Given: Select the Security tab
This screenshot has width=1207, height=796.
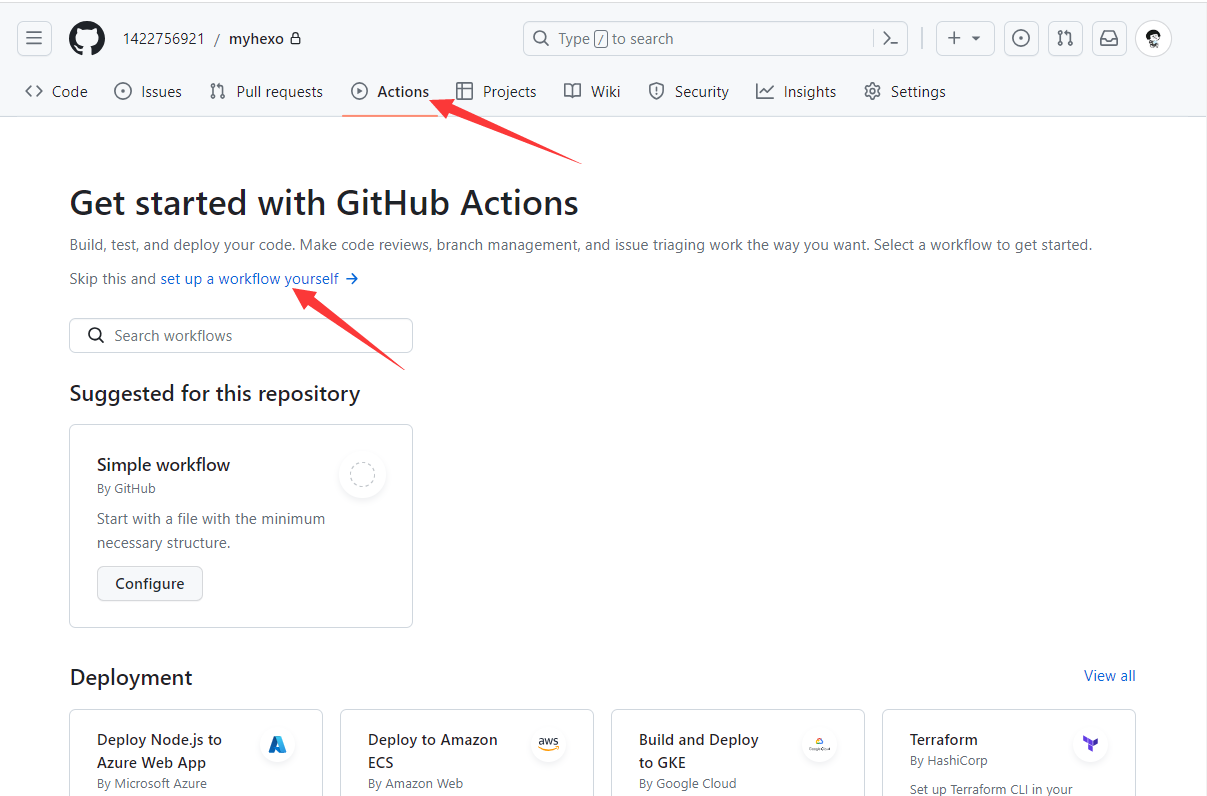Looking at the screenshot, I should pos(689,92).
